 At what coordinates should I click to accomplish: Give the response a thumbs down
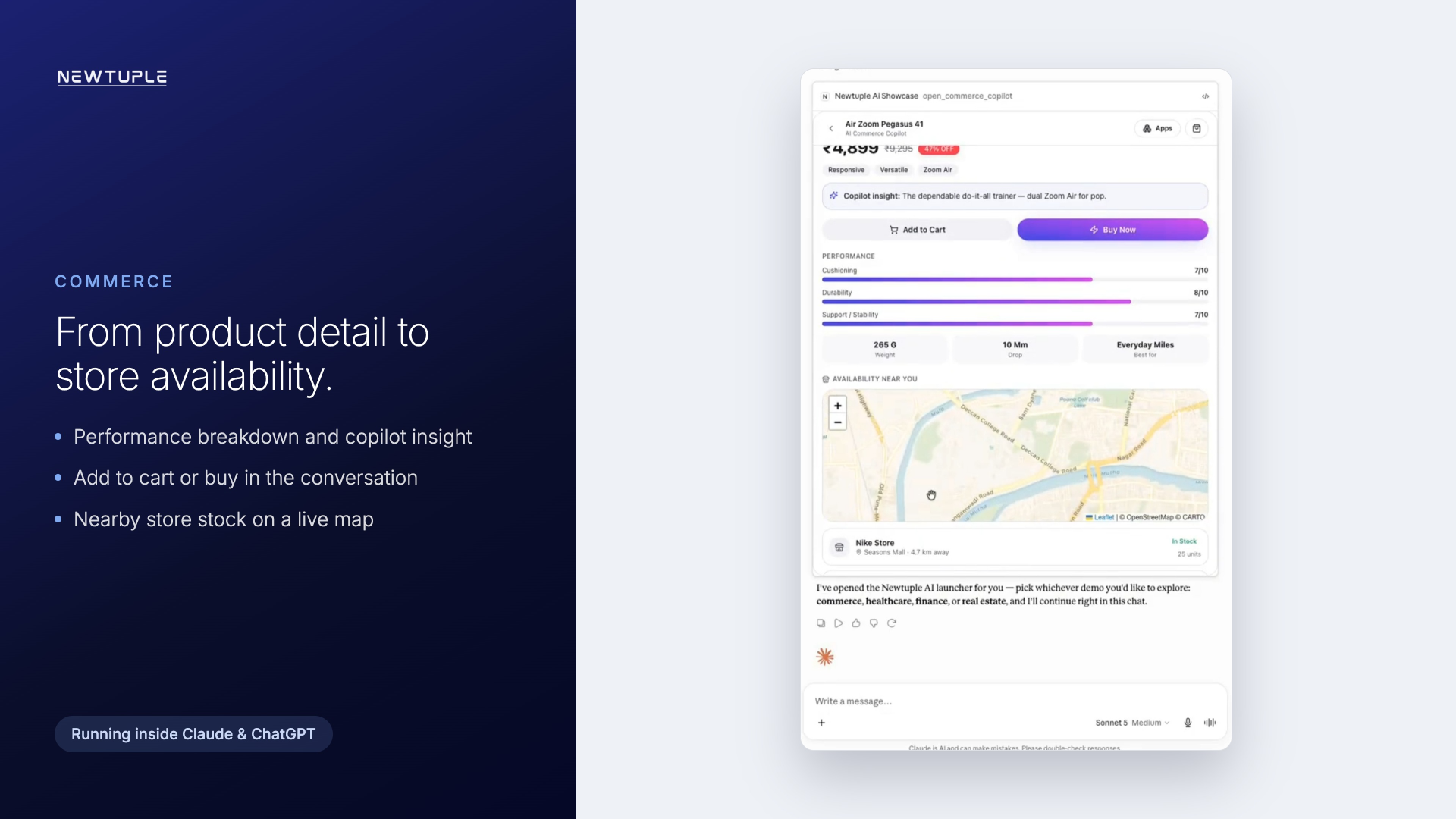pos(874,623)
